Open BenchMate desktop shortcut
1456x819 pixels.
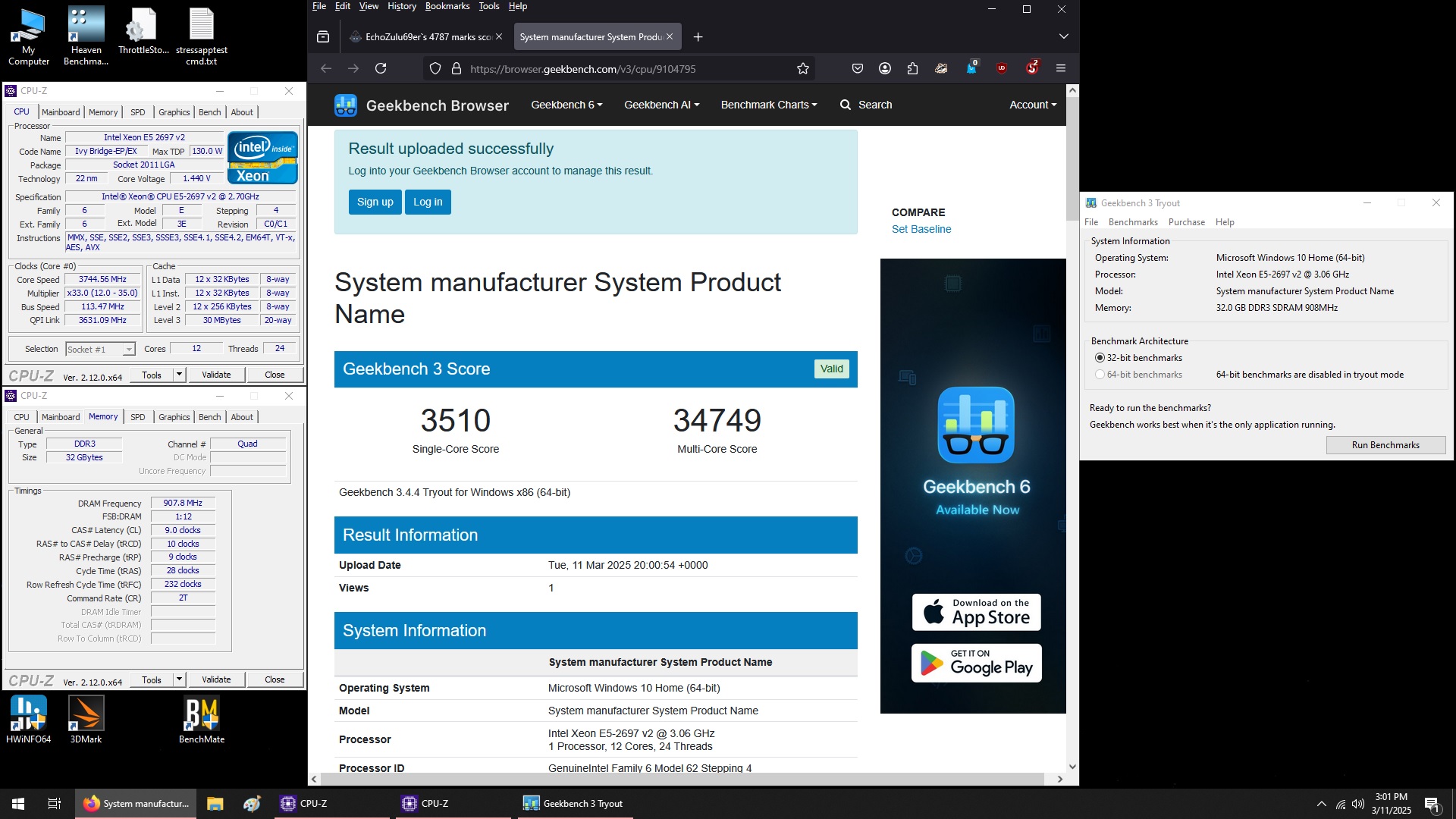click(x=201, y=720)
